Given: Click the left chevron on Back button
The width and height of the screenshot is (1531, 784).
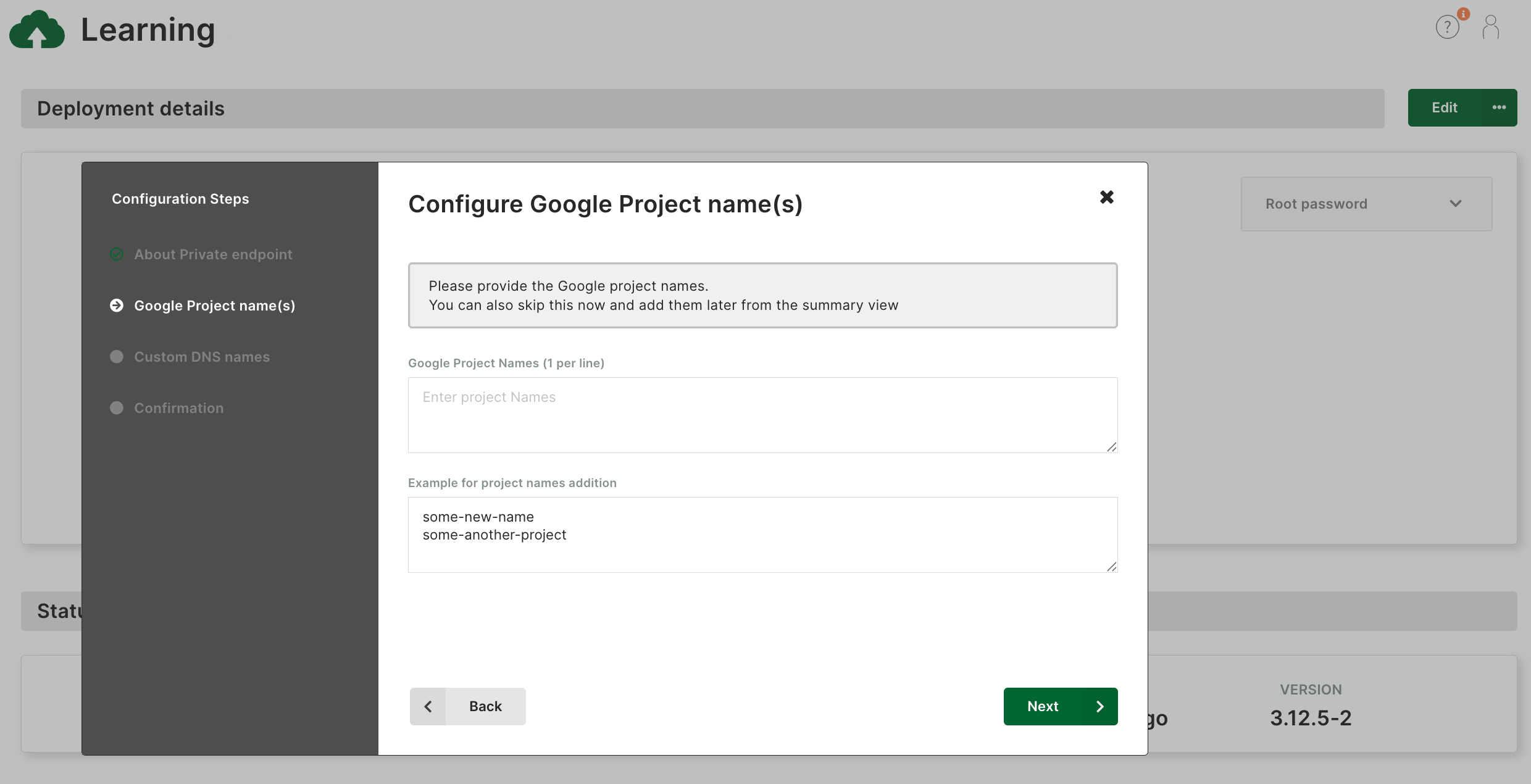Looking at the screenshot, I should (x=428, y=706).
